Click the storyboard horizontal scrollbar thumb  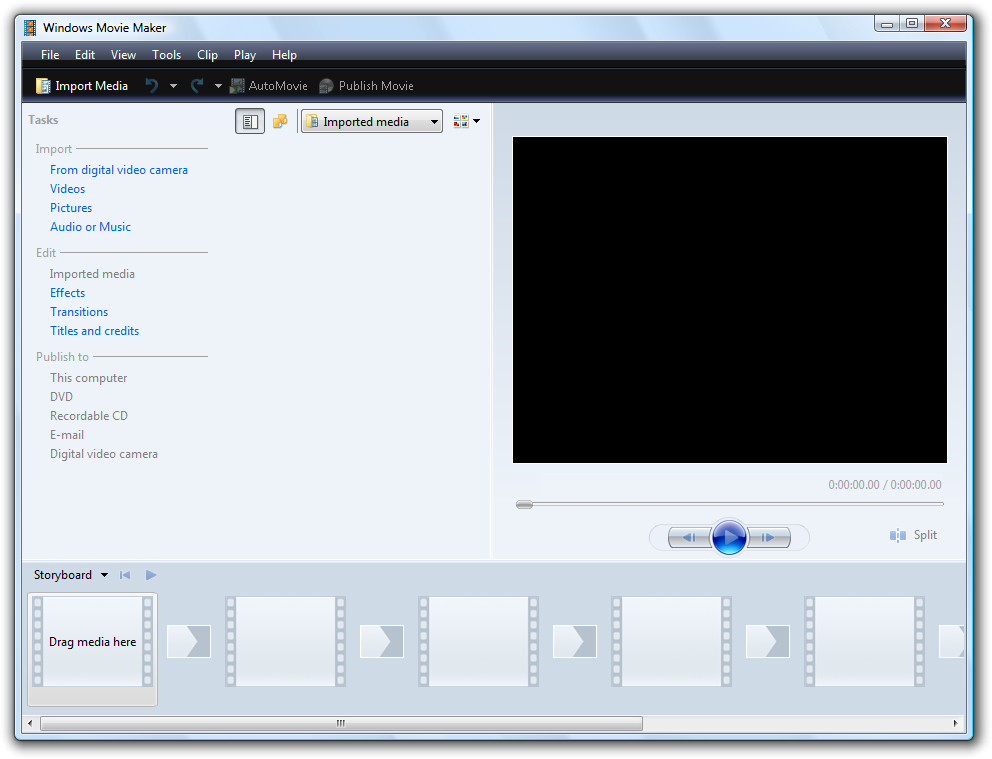pos(342,723)
